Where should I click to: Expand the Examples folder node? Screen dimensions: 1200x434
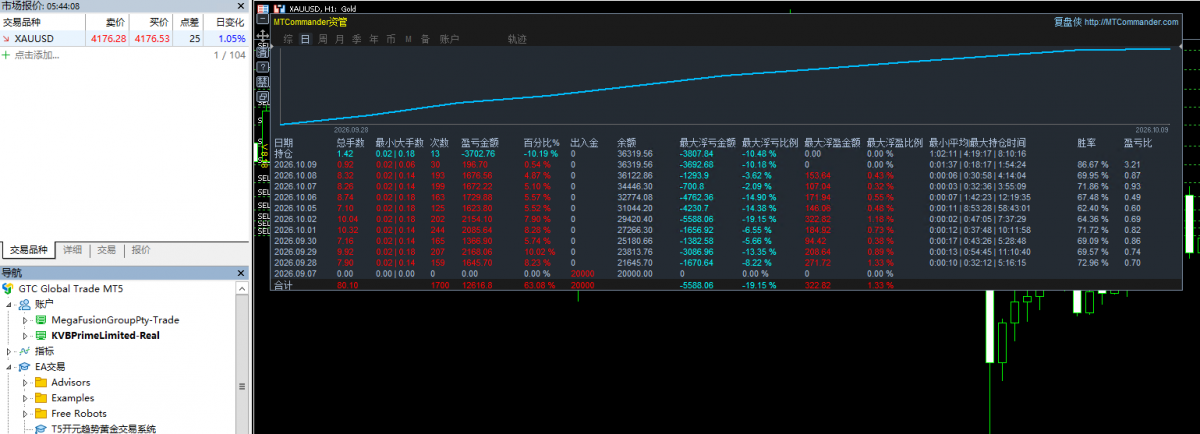pos(26,398)
